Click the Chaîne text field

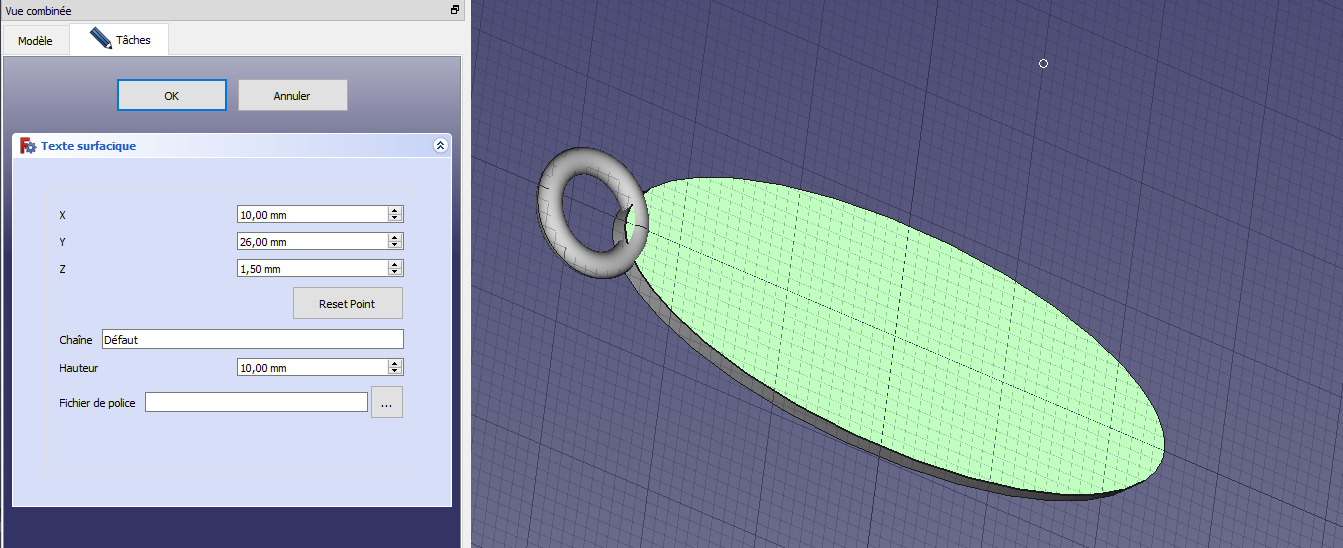coord(253,339)
